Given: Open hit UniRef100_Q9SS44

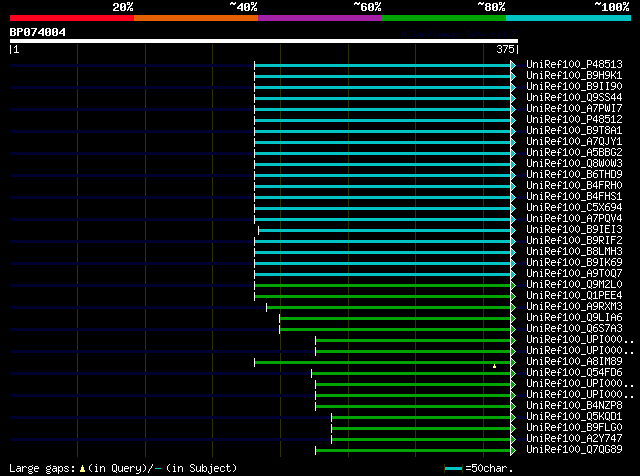Looking at the screenshot, I should coord(574,98).
